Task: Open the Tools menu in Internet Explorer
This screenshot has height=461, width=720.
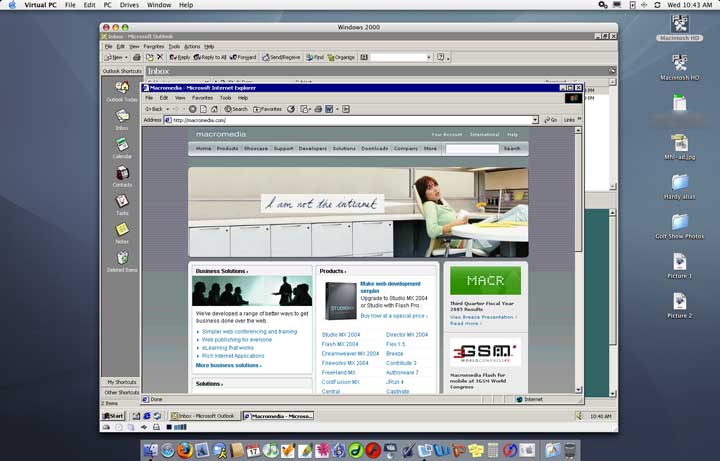Action: pos(225,98)
